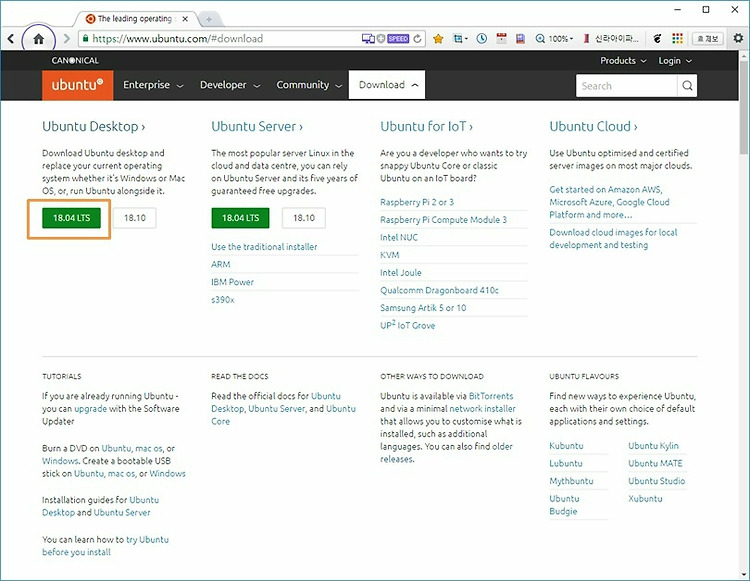
Task: Click the magnifier zoom icon
Action: click(540, 39)
